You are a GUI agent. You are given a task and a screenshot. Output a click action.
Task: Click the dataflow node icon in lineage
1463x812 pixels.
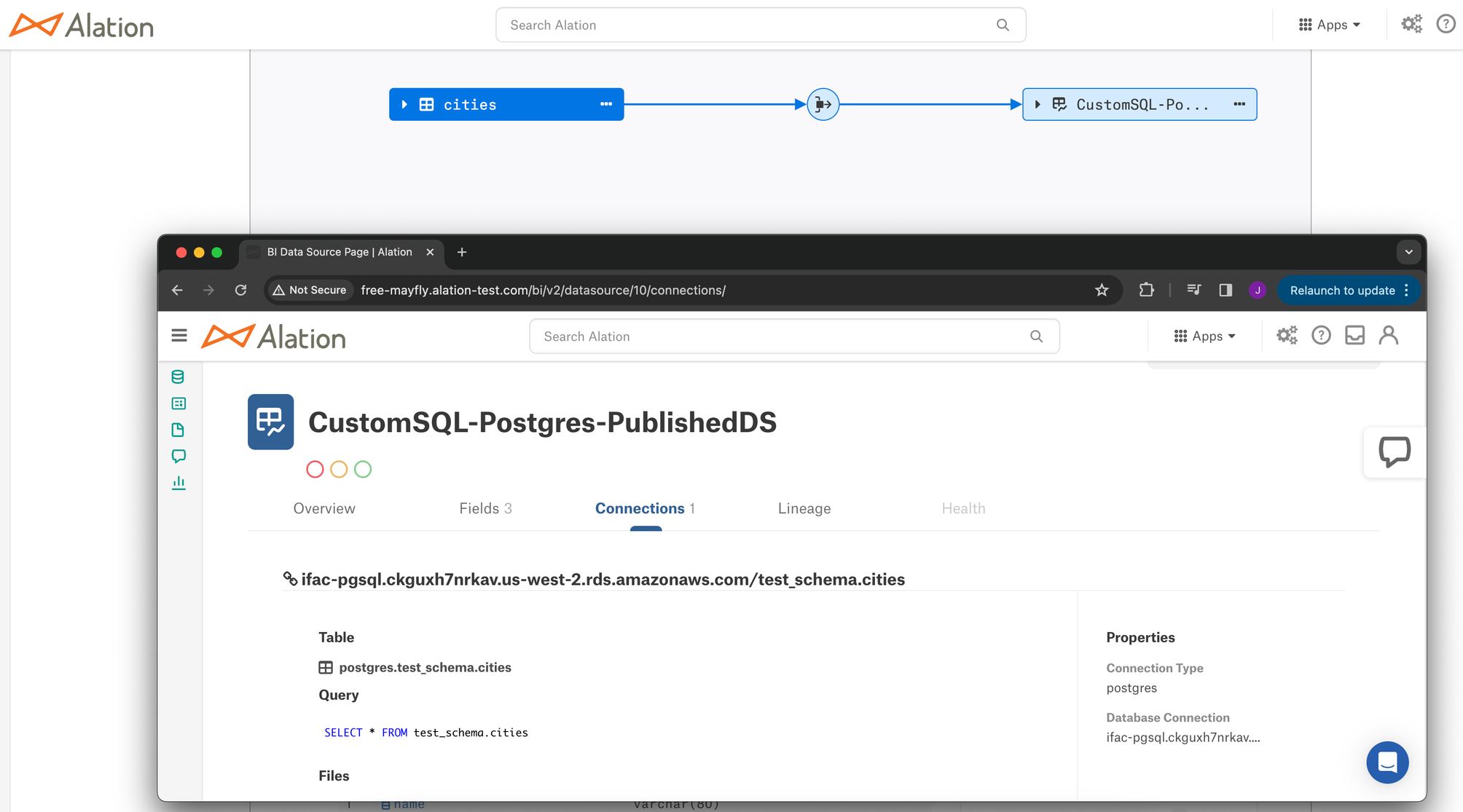pyautogui.click(x=823, y=104)
